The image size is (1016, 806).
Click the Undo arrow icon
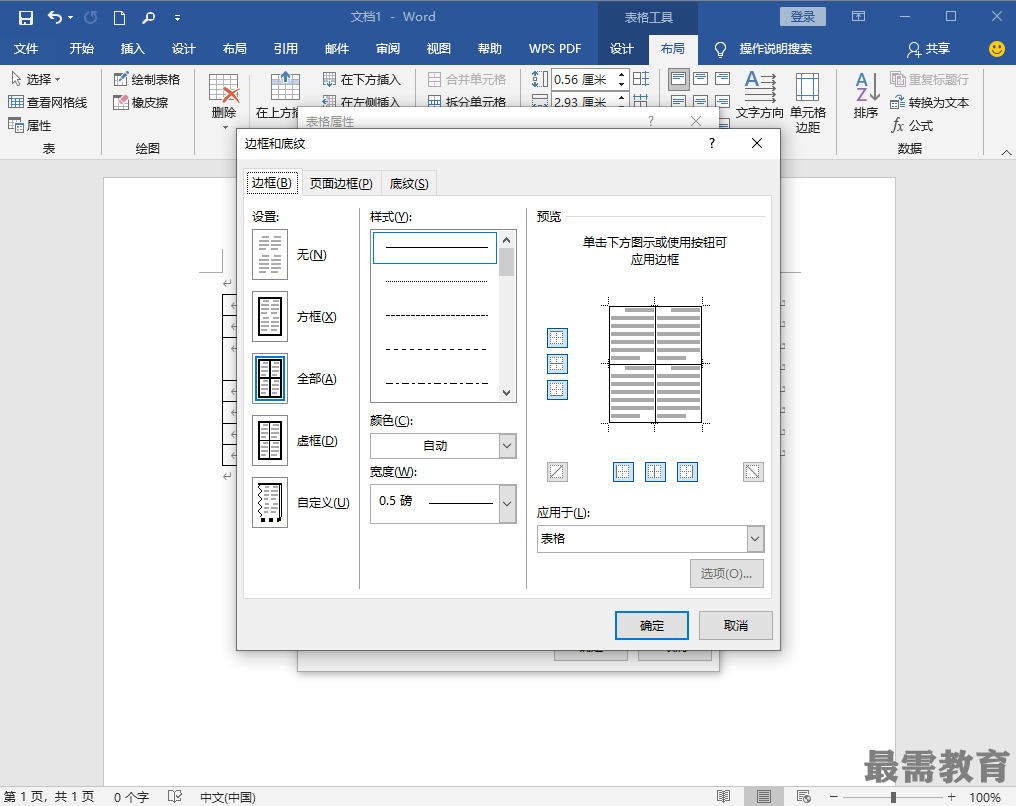pos(55,17)
